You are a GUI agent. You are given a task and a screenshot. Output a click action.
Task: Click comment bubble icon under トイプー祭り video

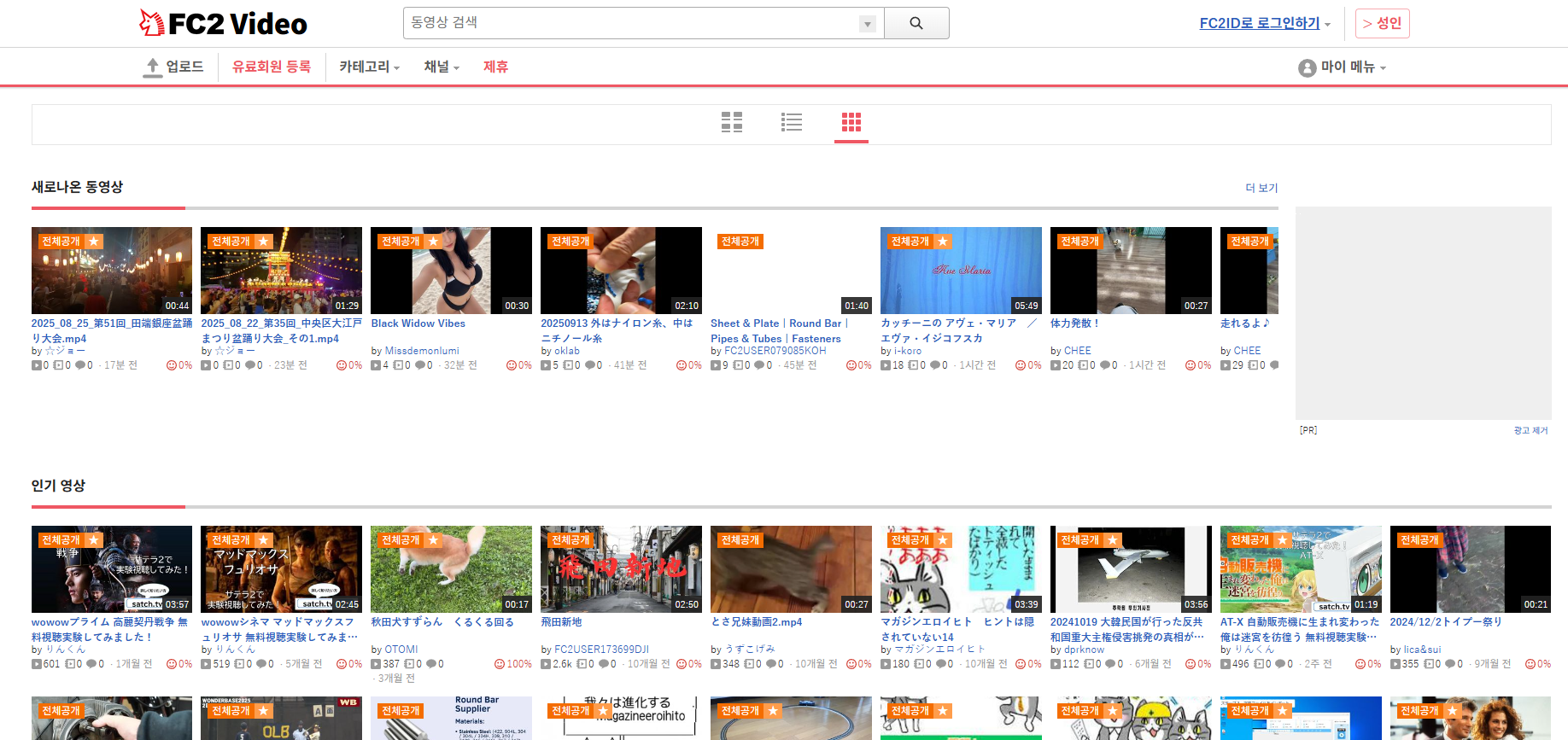tap(1449, 664)
